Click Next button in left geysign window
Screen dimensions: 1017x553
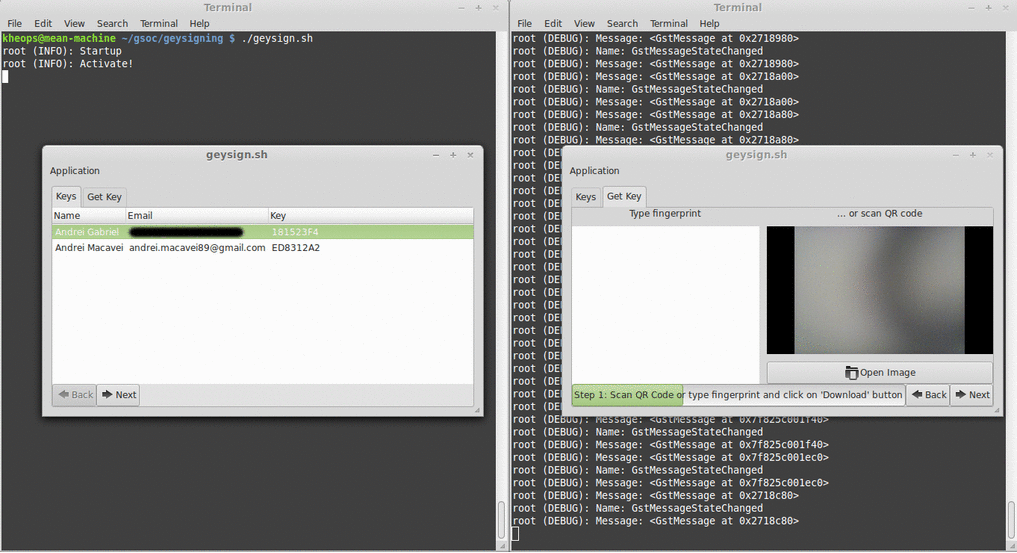[119, 395]
